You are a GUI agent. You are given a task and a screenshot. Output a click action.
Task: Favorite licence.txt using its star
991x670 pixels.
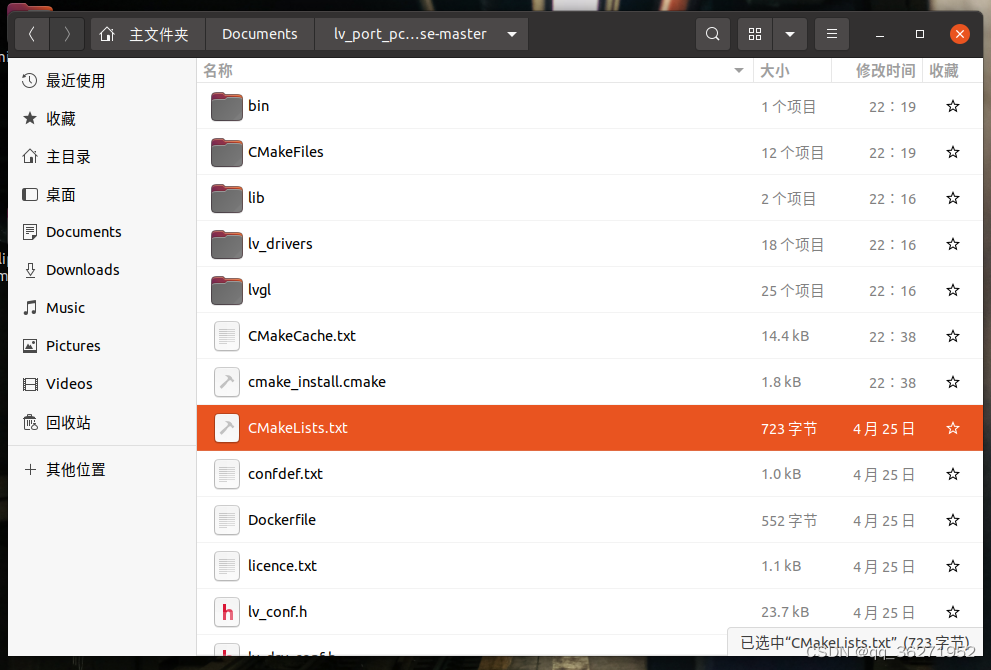pyautogui.click(x=952, y=566)
